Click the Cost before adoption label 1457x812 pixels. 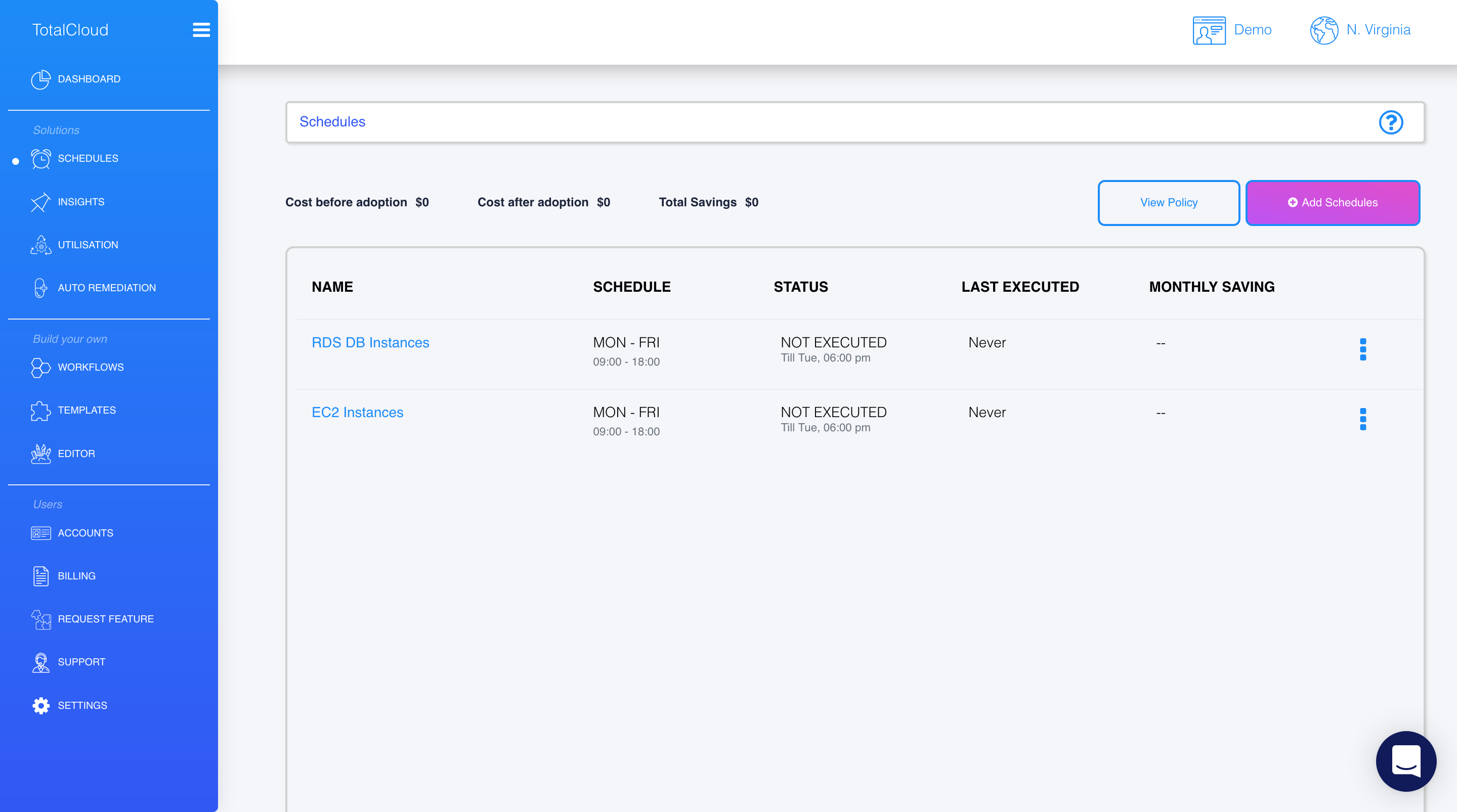pos(346,202)
